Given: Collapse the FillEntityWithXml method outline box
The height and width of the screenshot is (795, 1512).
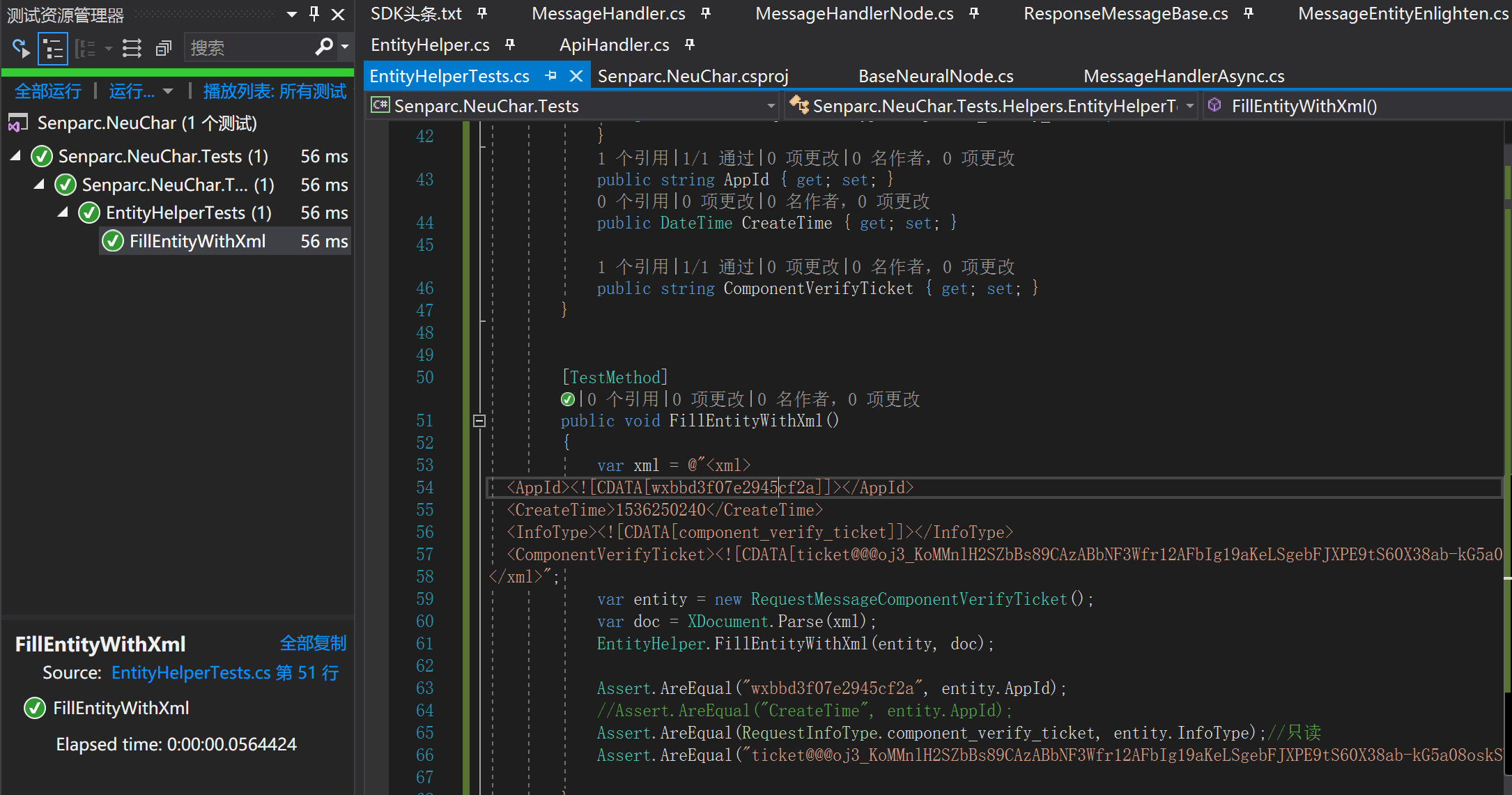Looking at the screenshot, I should (x=479, y=421).
